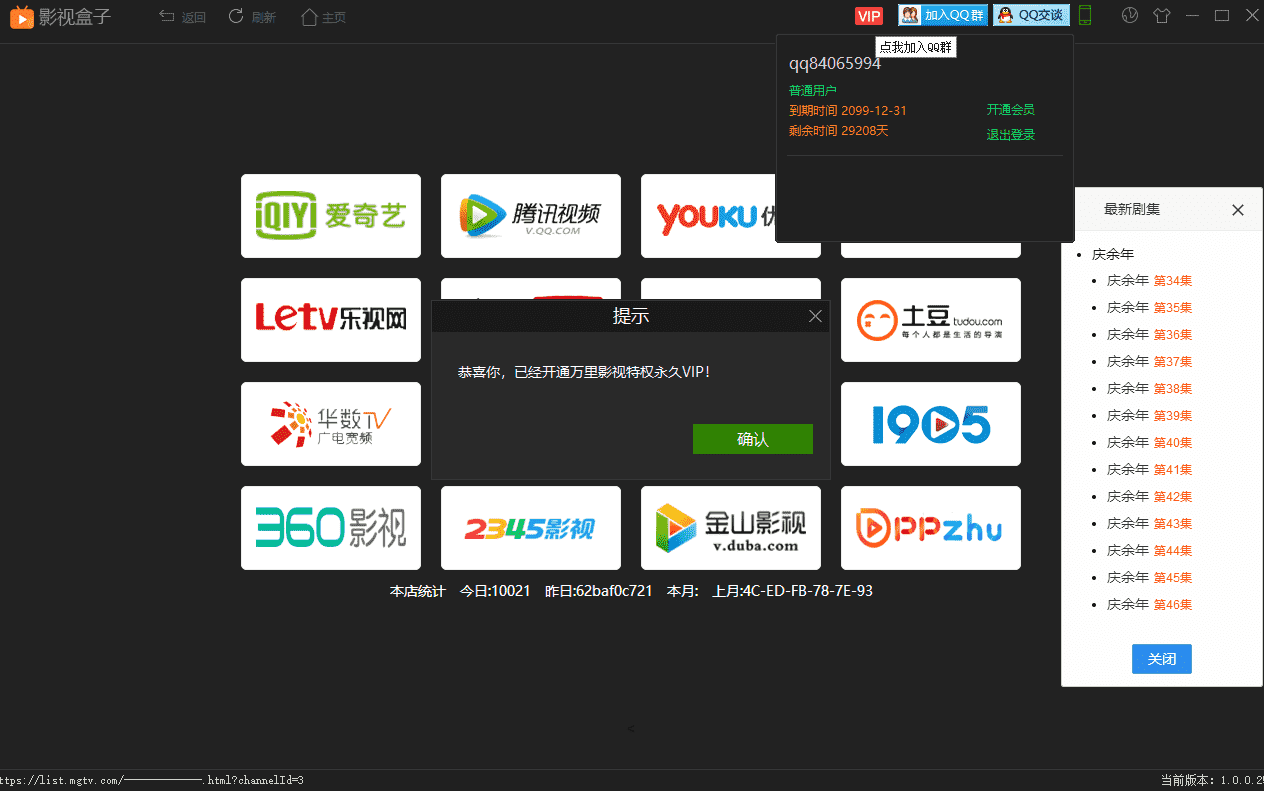Open the 1905 movie site thumbnail
The height and width of the screenshot is (791, 1264).
930,424
